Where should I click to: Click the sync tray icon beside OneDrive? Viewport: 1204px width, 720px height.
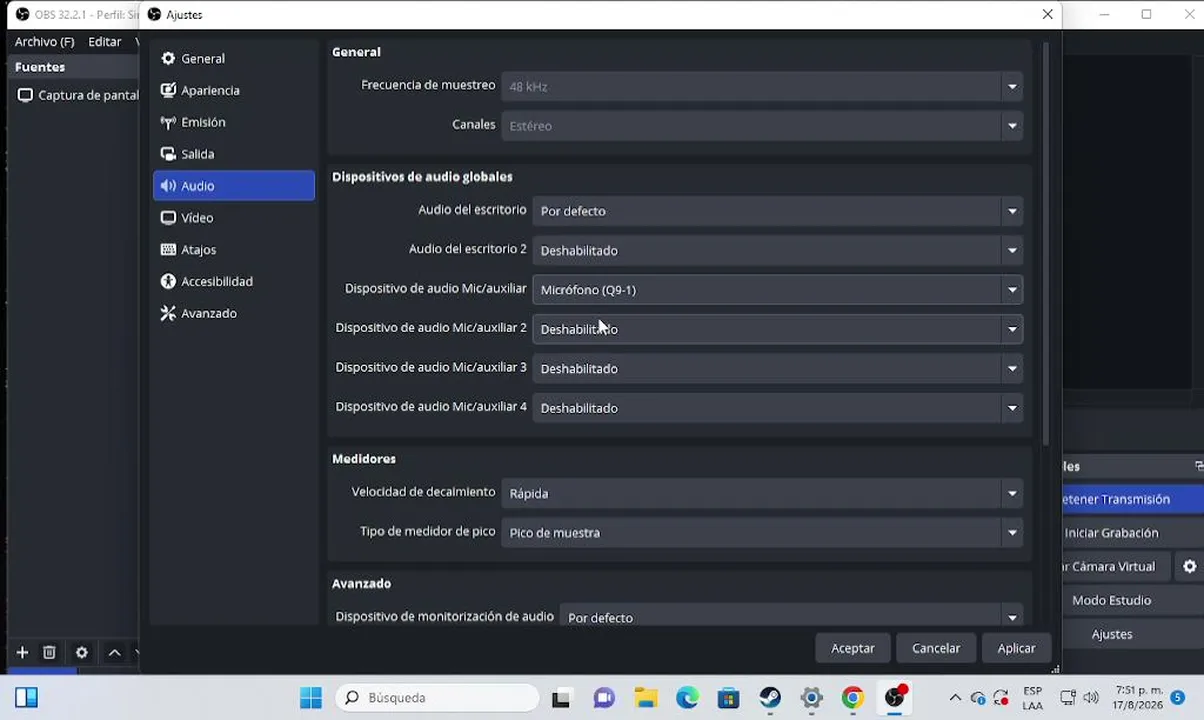click(x=1001, y=698)
